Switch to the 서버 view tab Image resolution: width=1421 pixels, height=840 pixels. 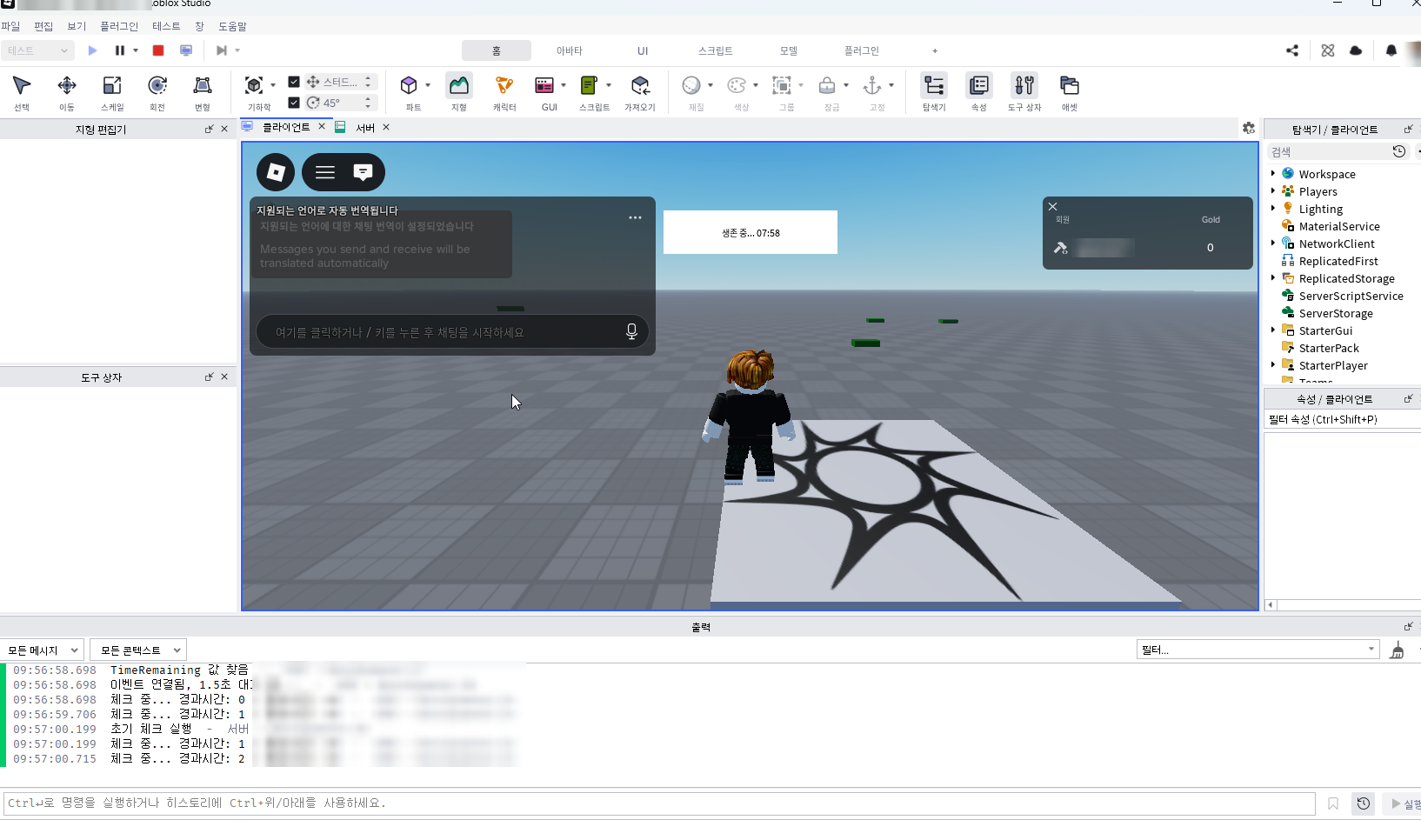(x=365, y=127)
